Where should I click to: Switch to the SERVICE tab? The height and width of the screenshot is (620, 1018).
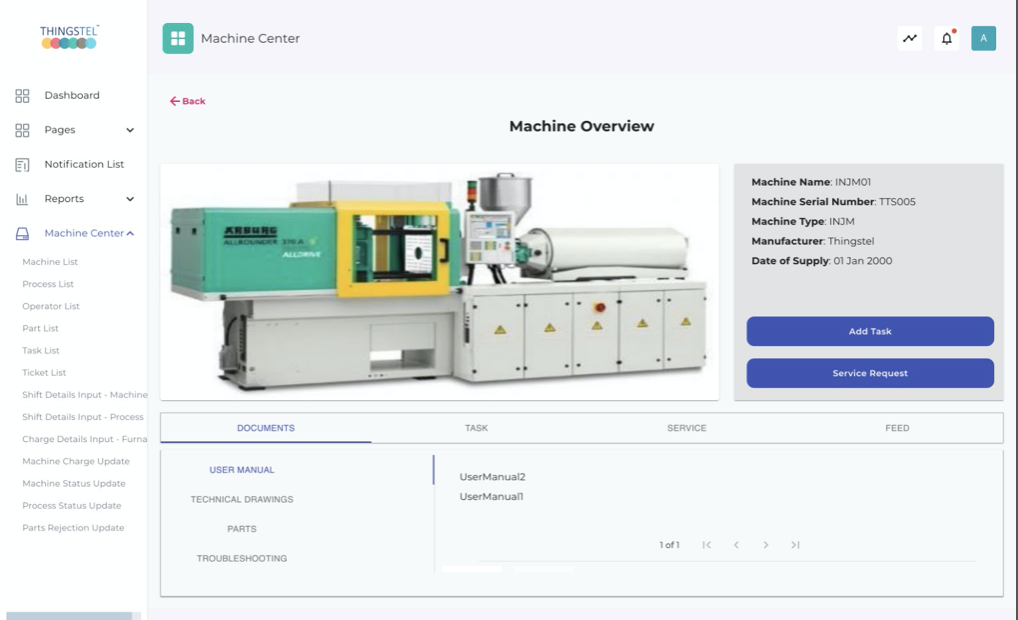686,428
